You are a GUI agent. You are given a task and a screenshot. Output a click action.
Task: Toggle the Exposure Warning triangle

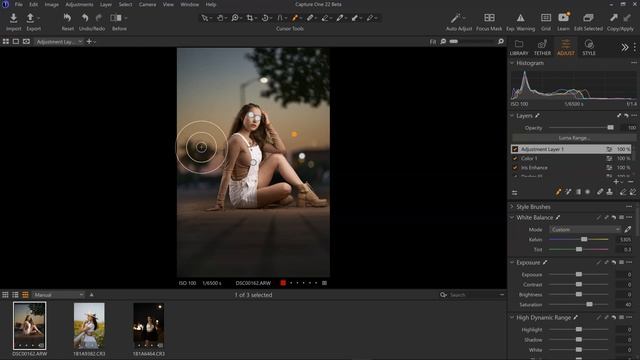point(520,18)
